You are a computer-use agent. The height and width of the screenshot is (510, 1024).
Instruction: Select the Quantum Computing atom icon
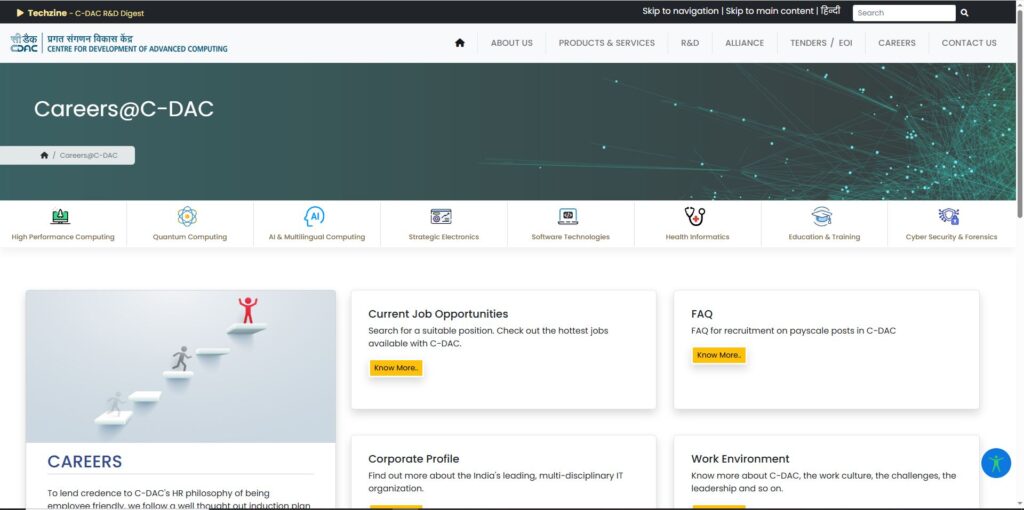pos(187,216)
